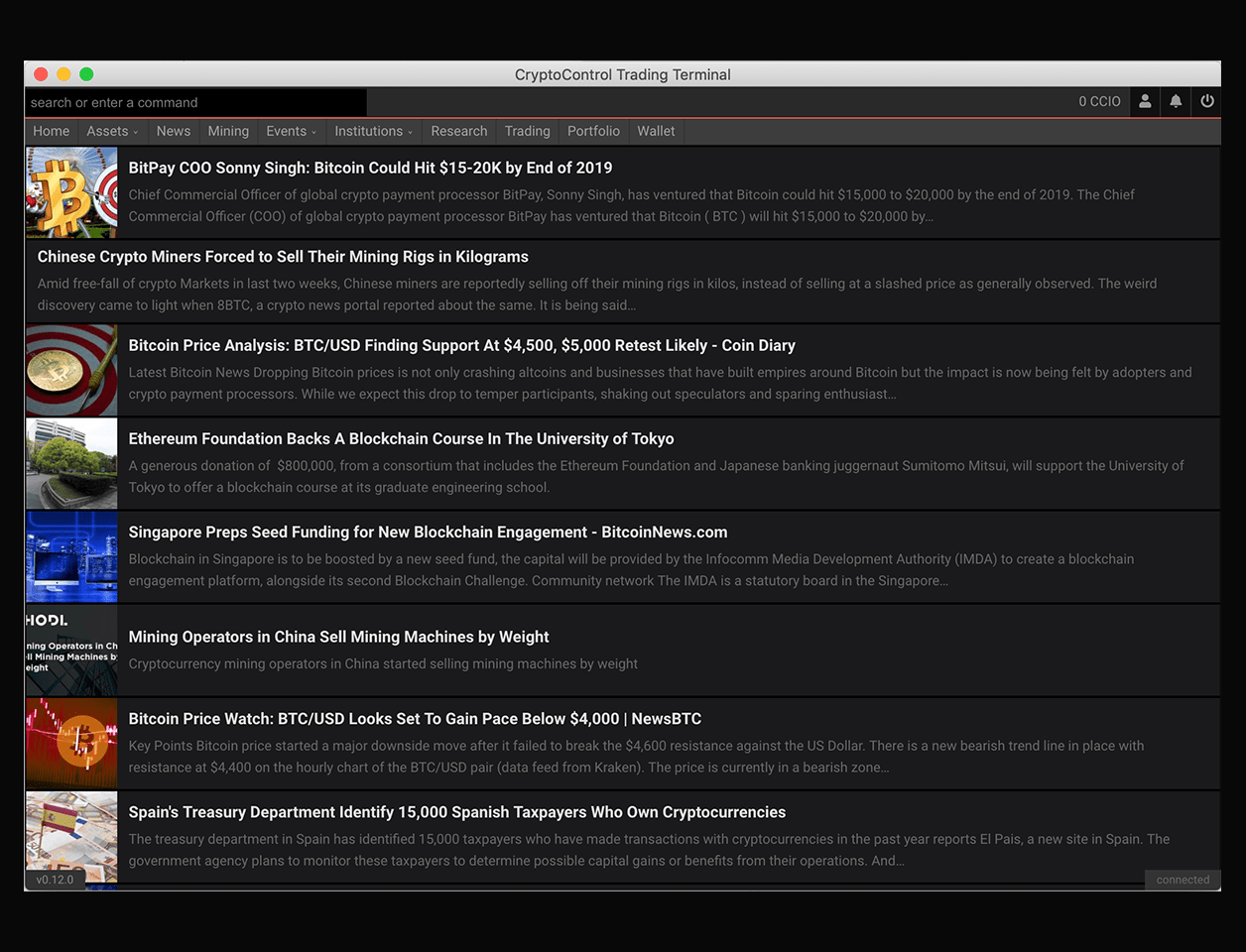1246x952 pixels.
Task: Click the 'Latest Bitcoin News Dropping Bitcoin prices' summary
Action: 660,383
